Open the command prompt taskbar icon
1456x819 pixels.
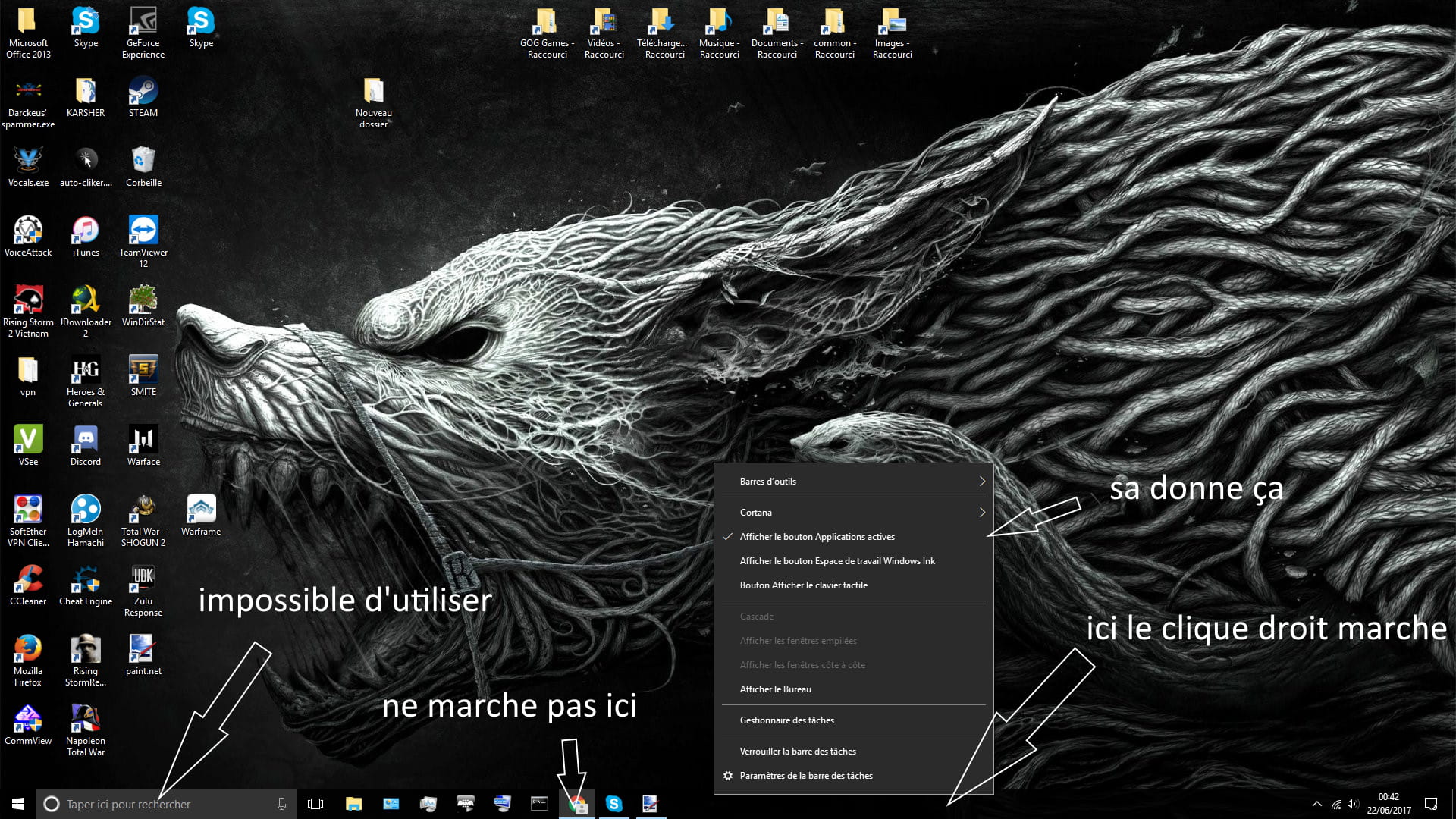click(x=539, y=804)
